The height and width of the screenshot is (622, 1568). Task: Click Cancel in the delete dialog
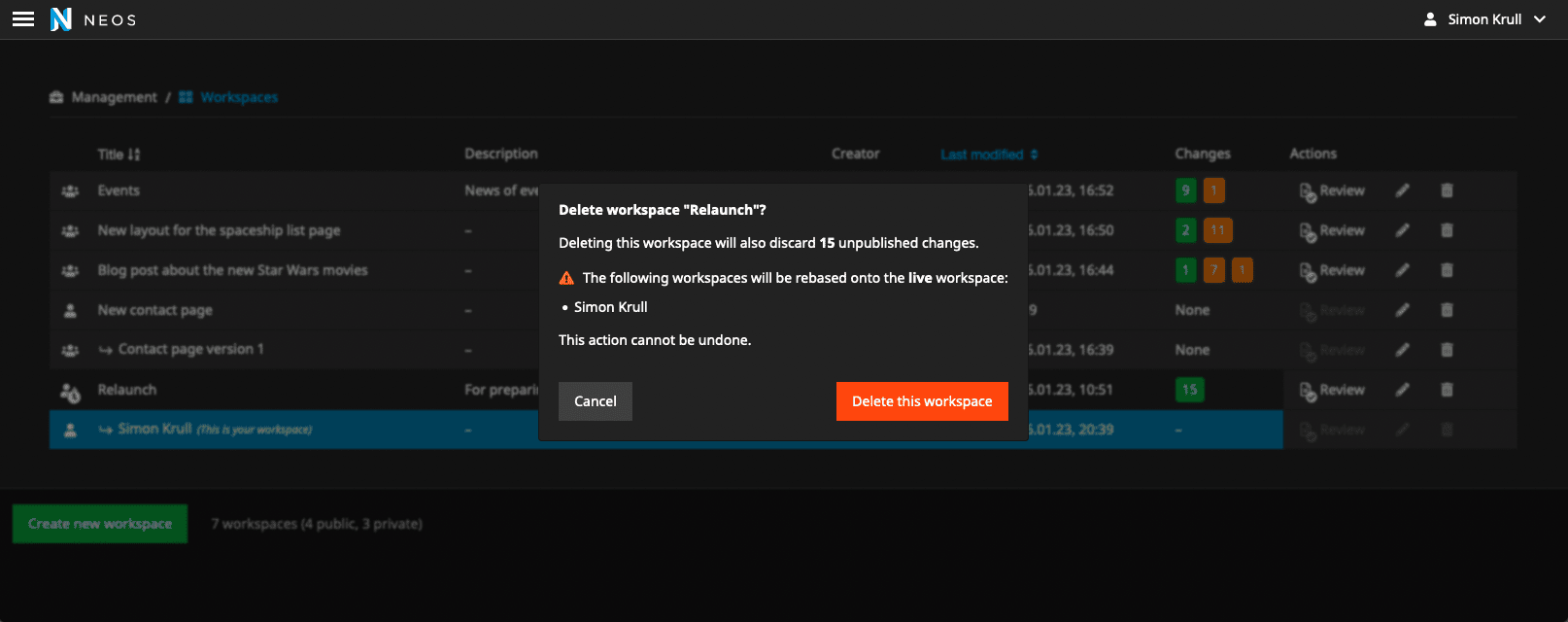596,401
